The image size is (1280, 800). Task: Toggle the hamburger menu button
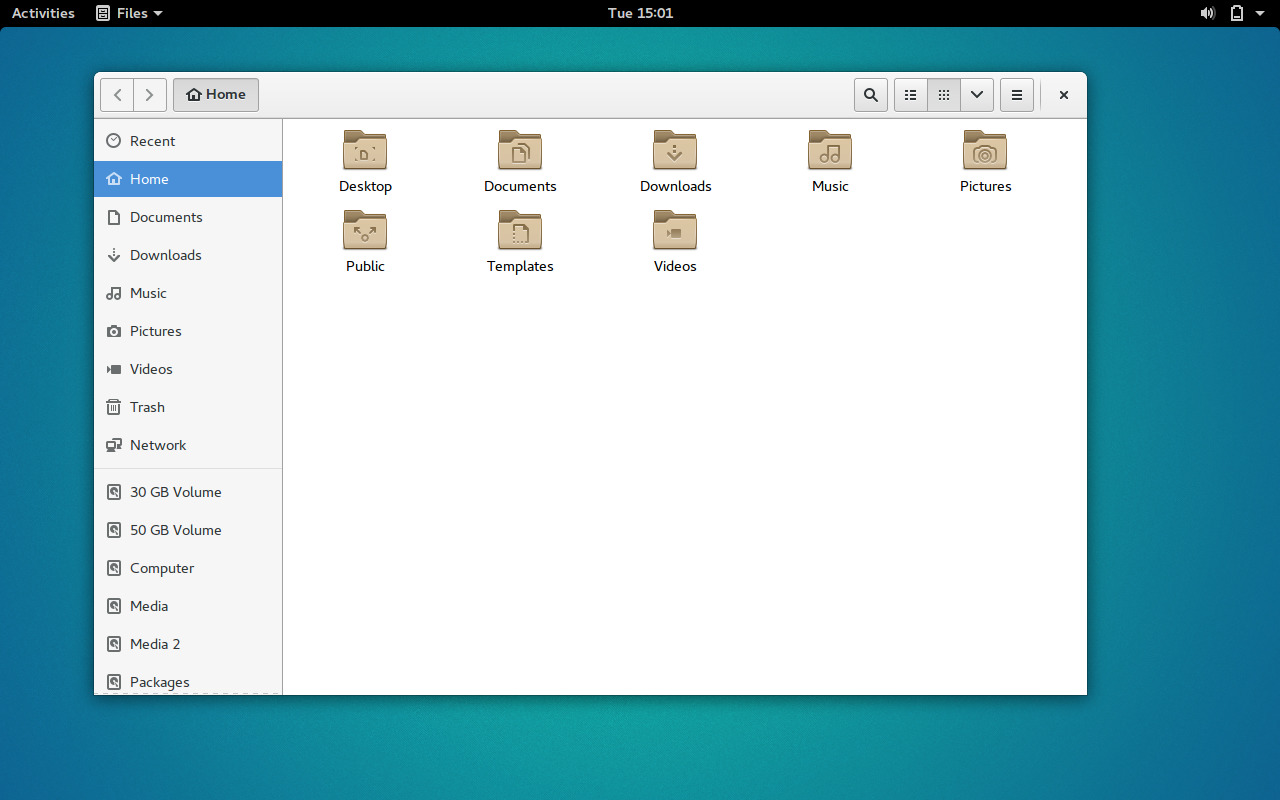(x=1017, y=94)
